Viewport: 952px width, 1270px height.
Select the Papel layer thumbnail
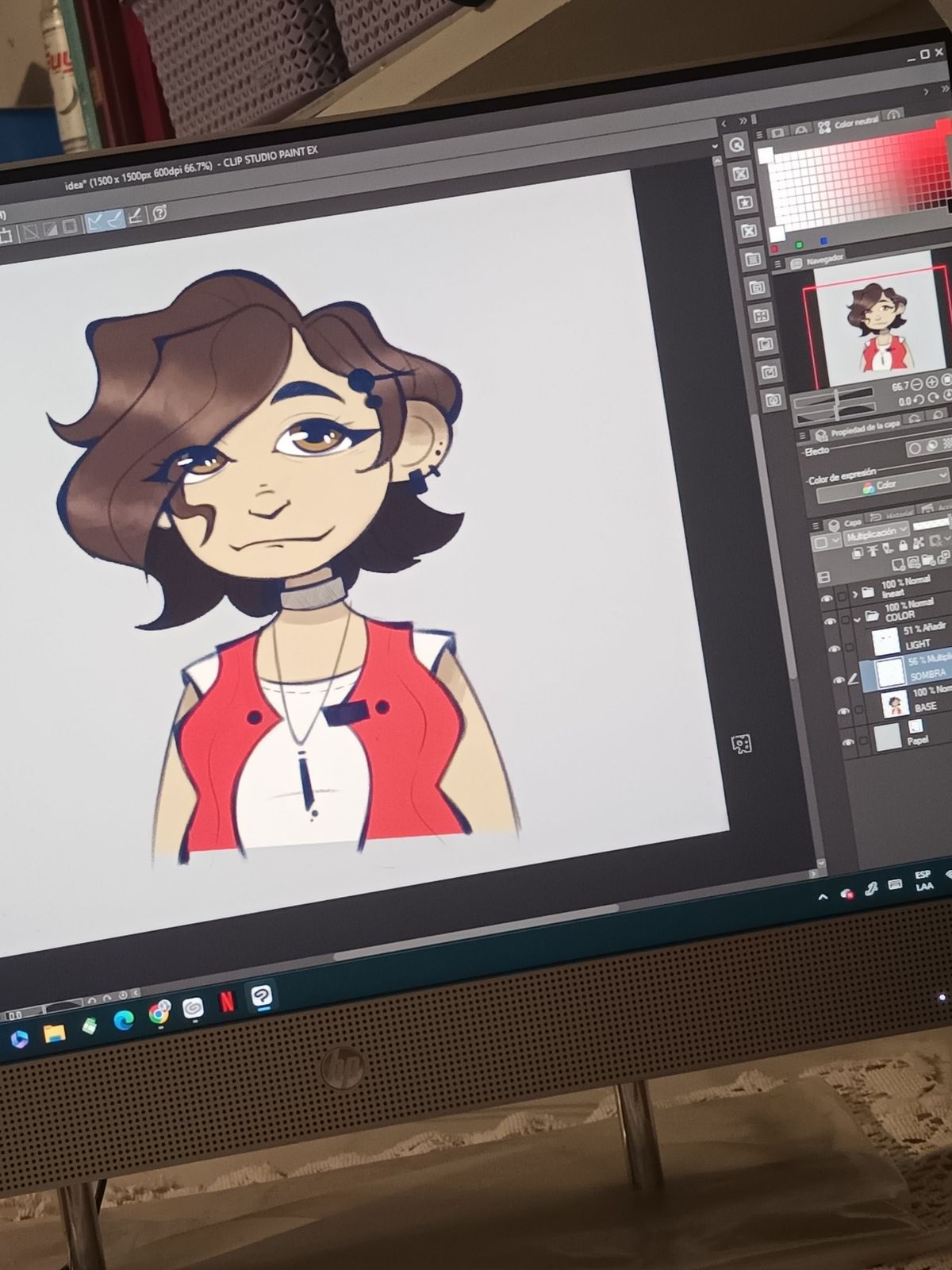click(x=887, y=737)
